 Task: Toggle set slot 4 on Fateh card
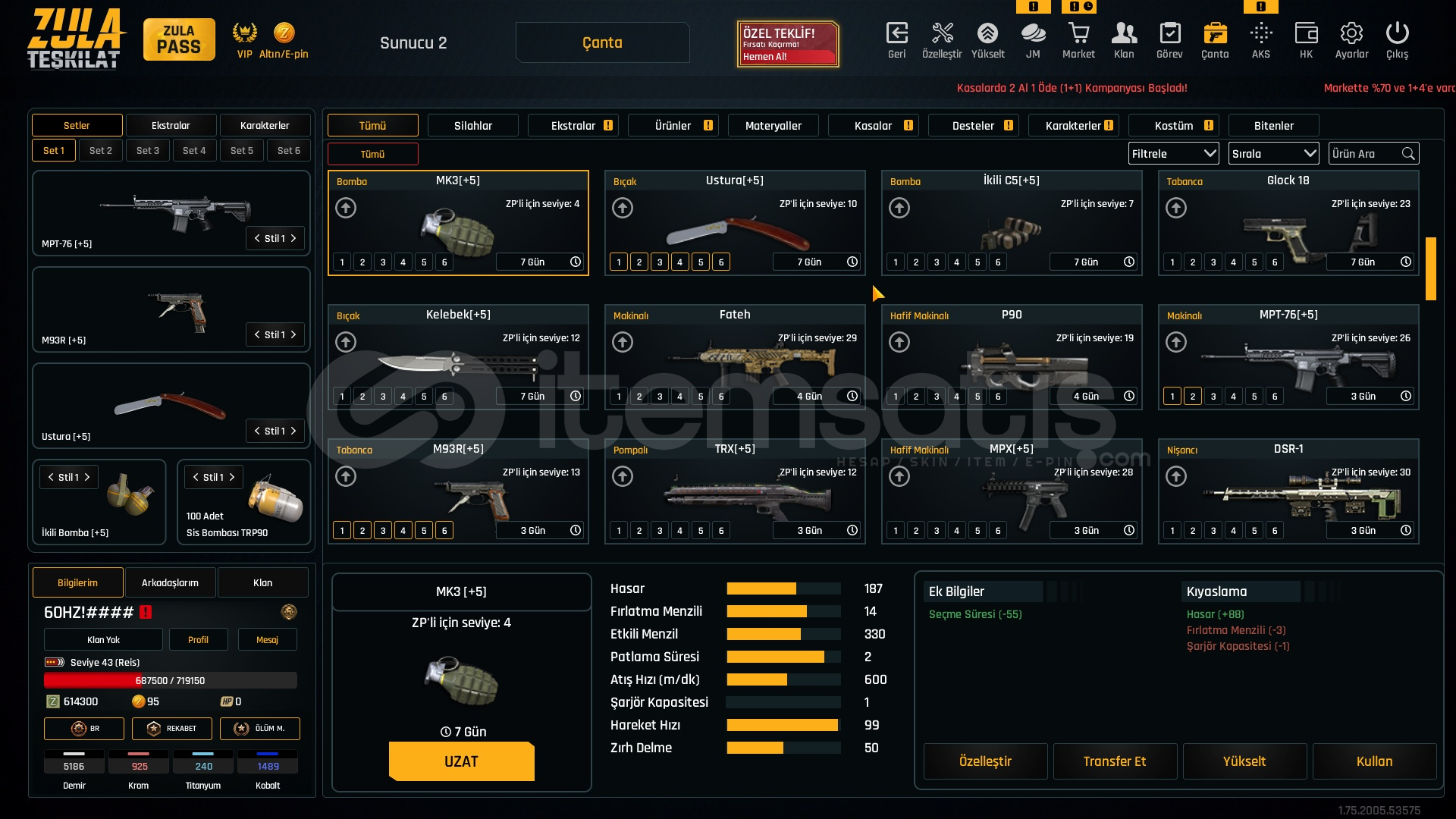[680, 397]
